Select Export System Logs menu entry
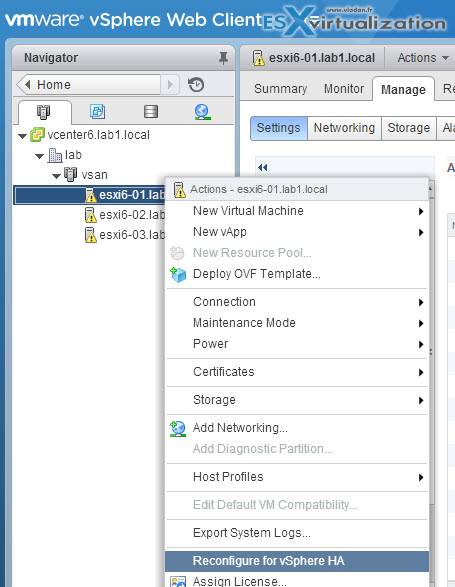This screenshot has width=455, height=587. coord(297,533)
